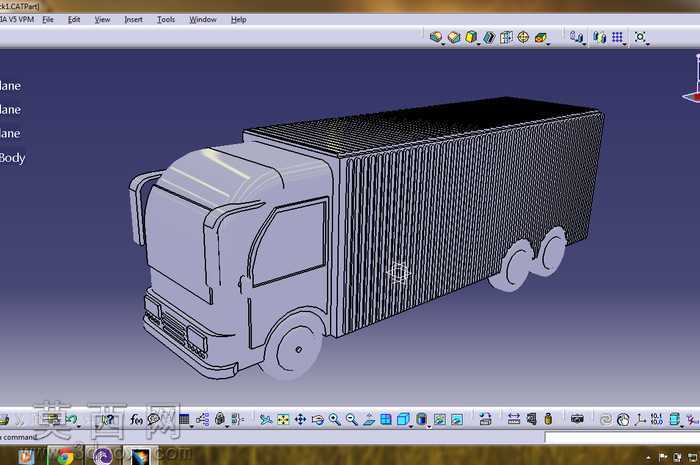Select the Thickness tool icon
700x465 pixels.
506,37
